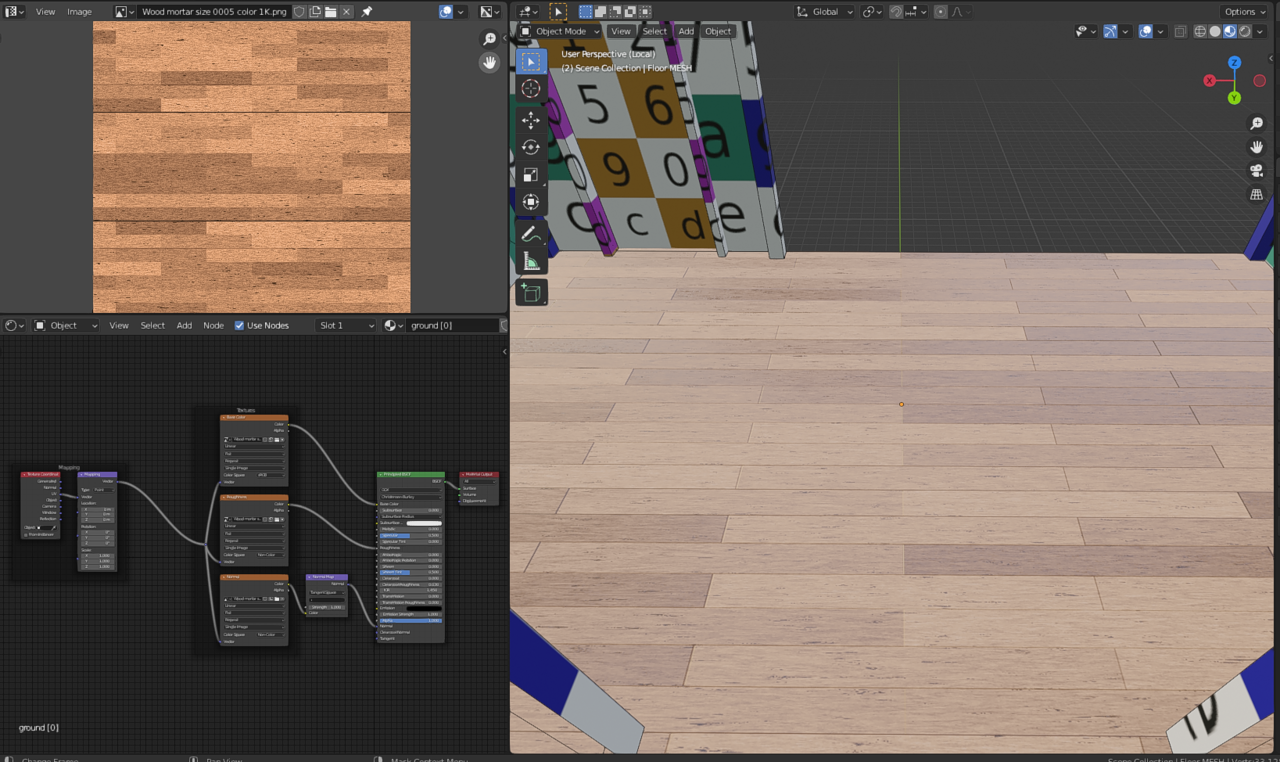Click the Subsurface Color white swatch
Screen dimensions: 1280x762
click(424, 523)
